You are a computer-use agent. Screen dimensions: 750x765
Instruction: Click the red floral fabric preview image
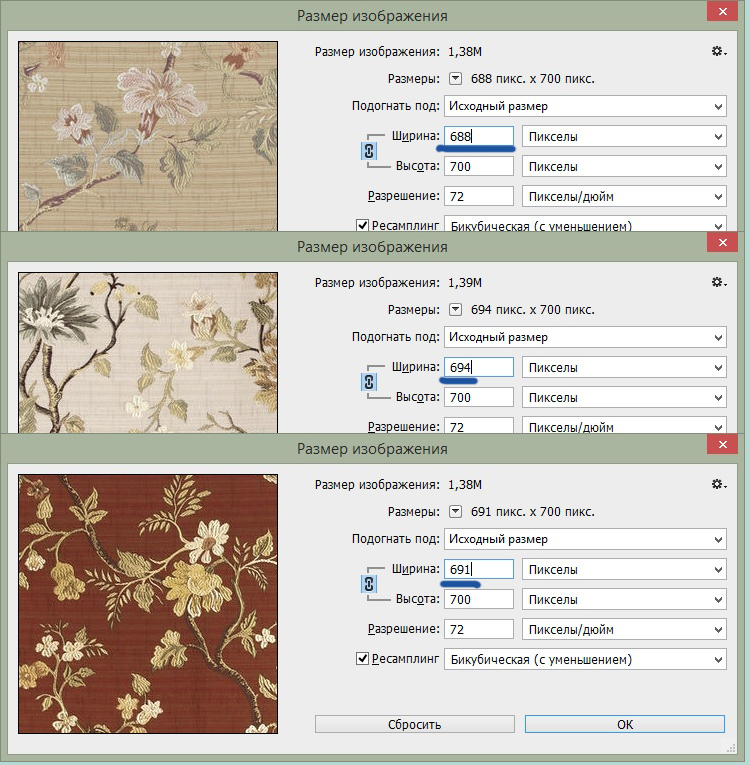147,603
